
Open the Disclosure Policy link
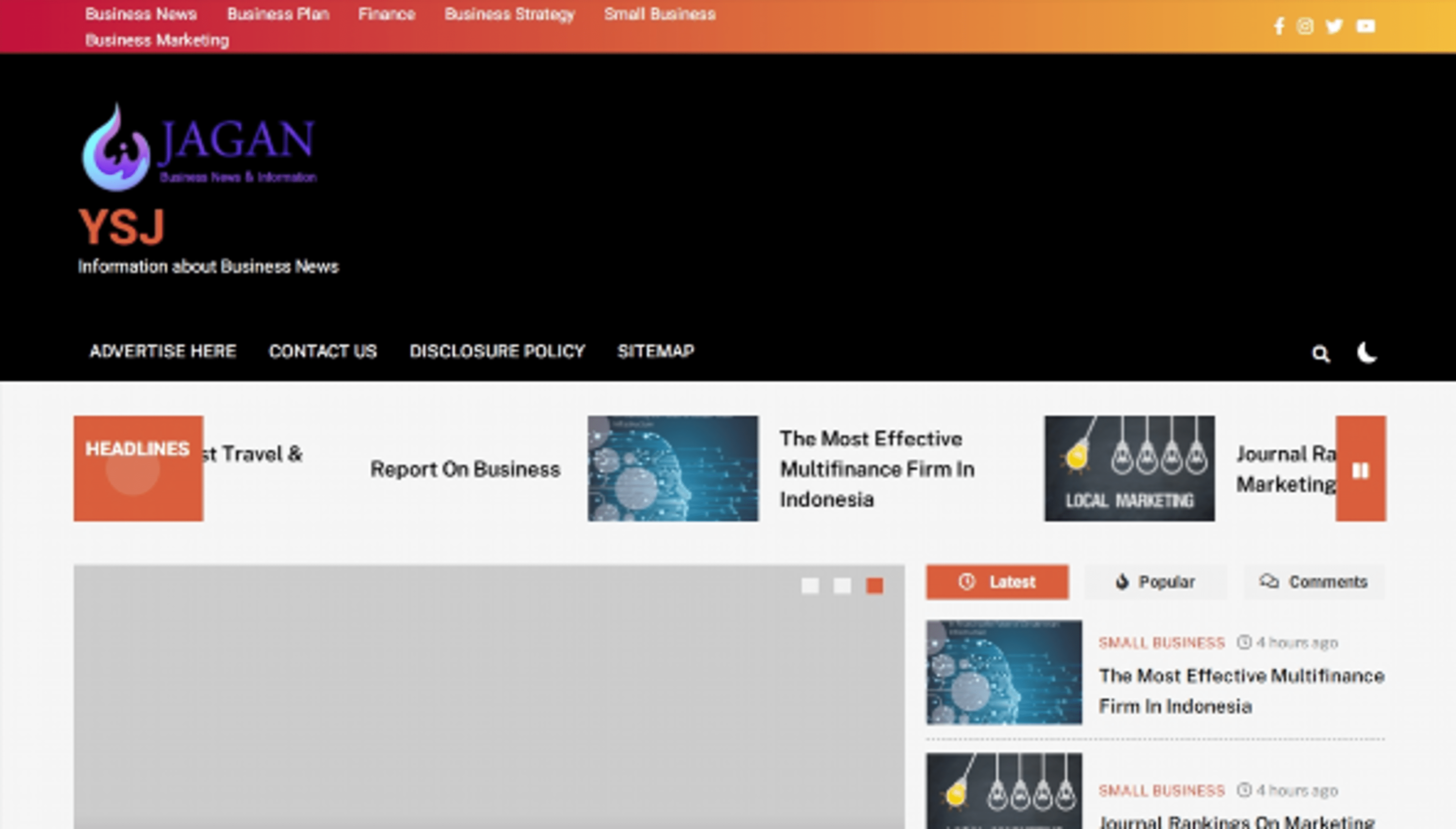(x=497, y=351)
